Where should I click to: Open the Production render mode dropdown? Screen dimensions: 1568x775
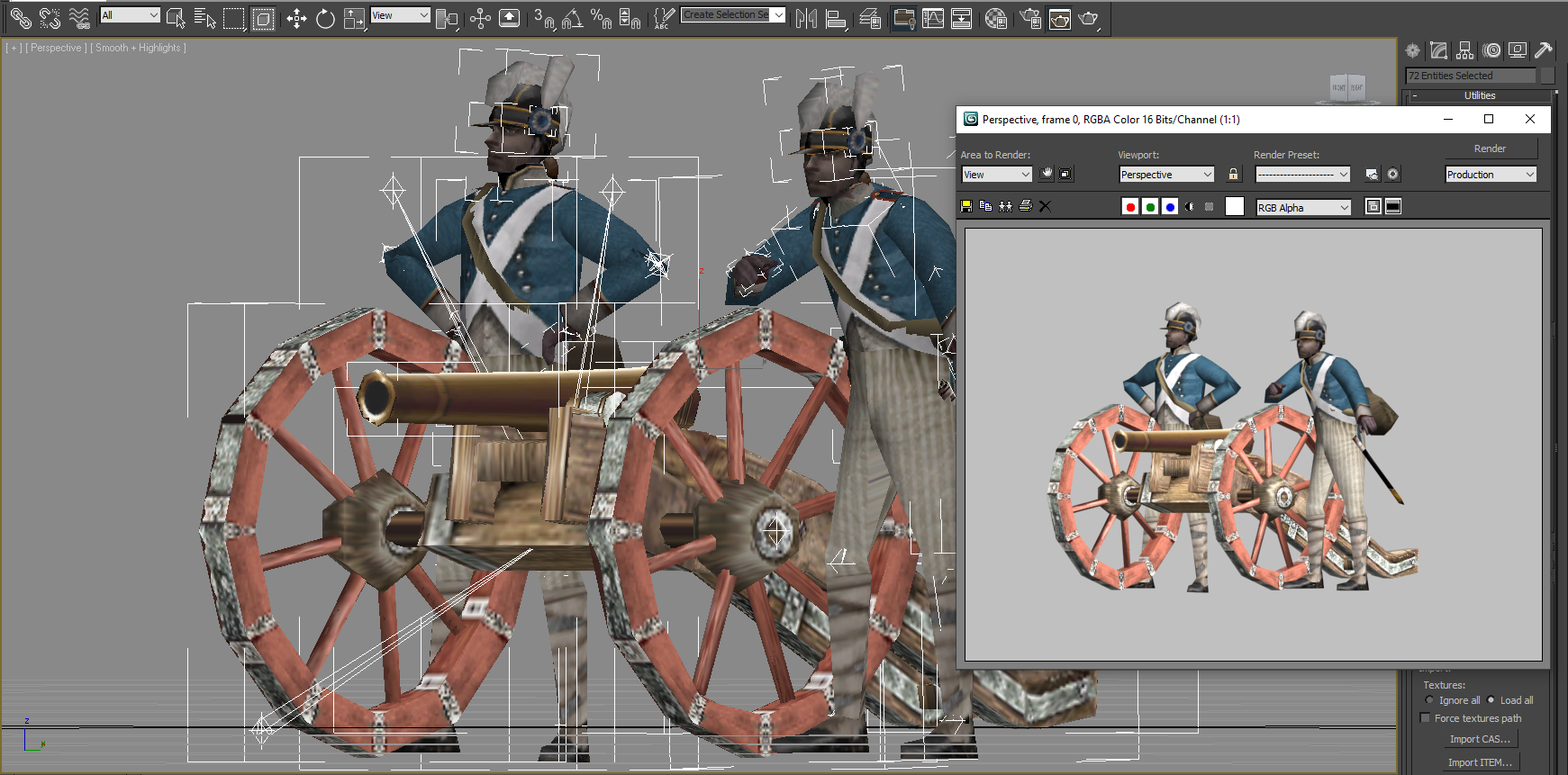pos(1491,175)
